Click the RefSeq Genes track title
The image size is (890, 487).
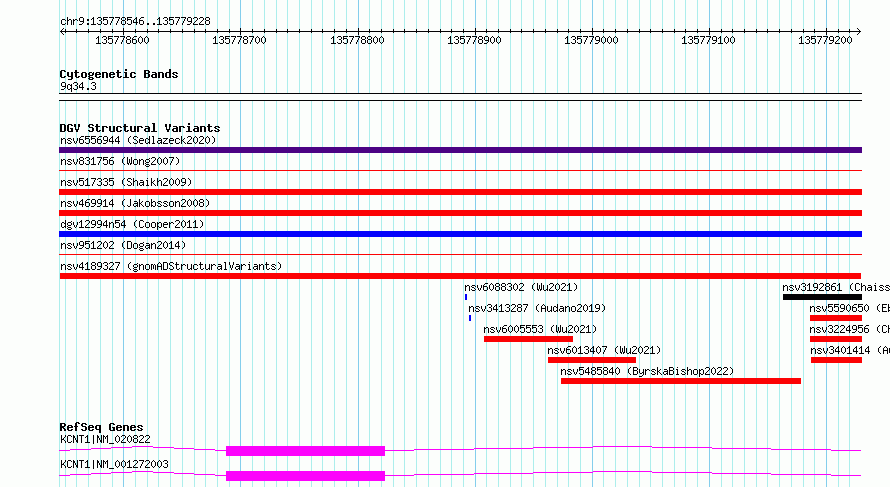(102, 427)
